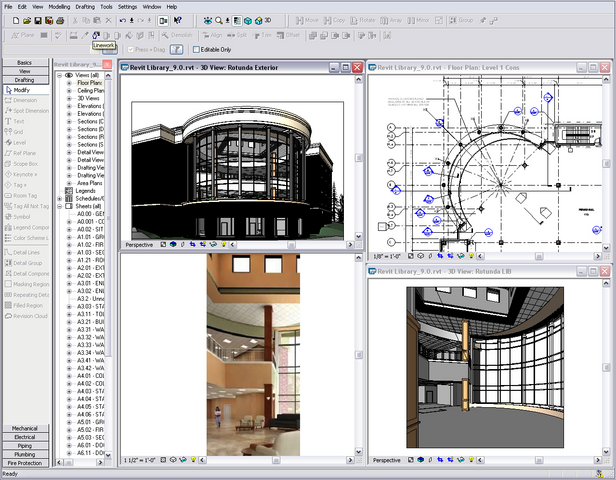Click the crop view icon in Floor Plan view
The image size is (616, 480).
pyautogui.click(x=440, y=256)
